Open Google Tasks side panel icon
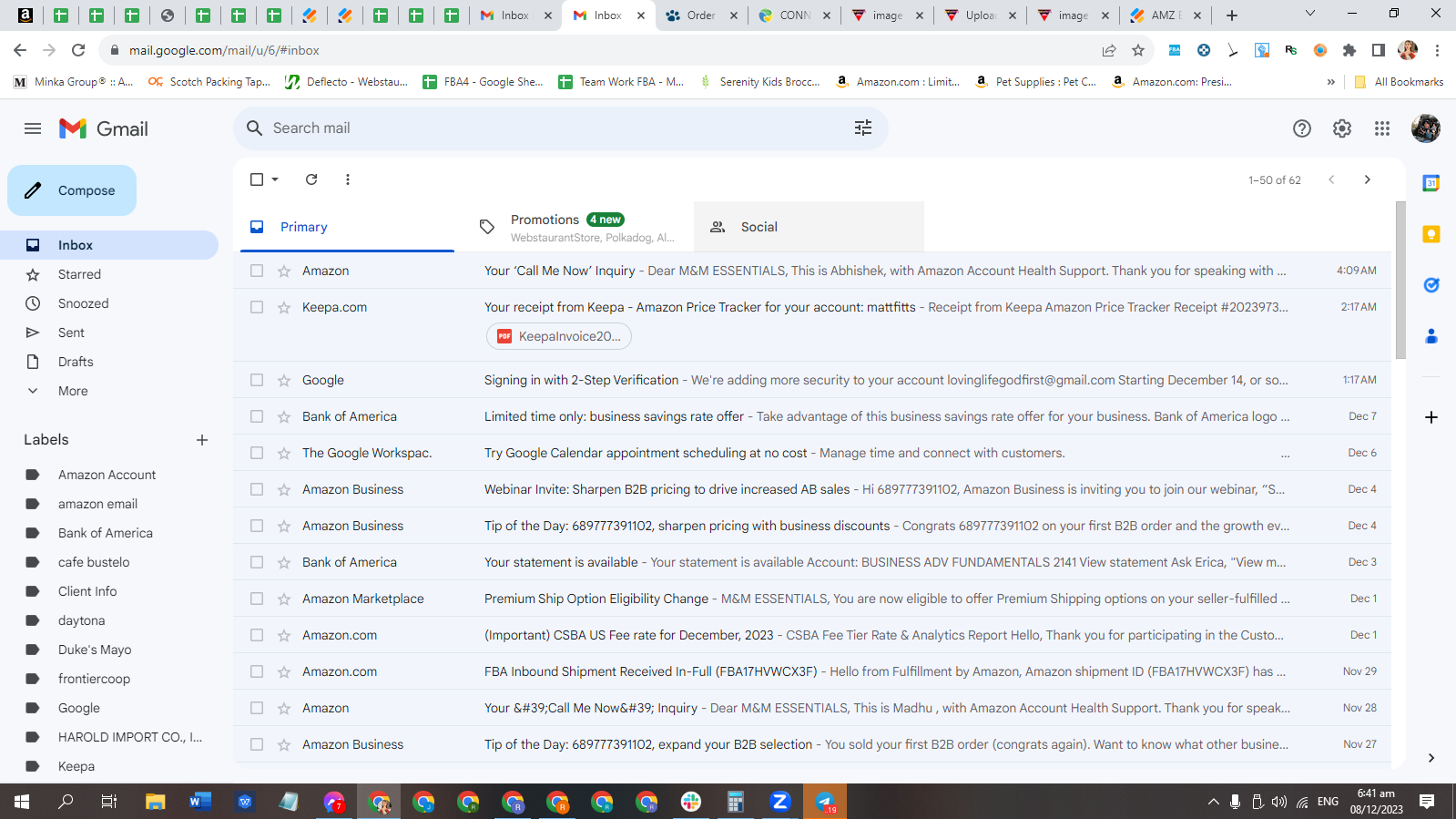The width and height of the screenshot is (1456, 819). 1431,285
